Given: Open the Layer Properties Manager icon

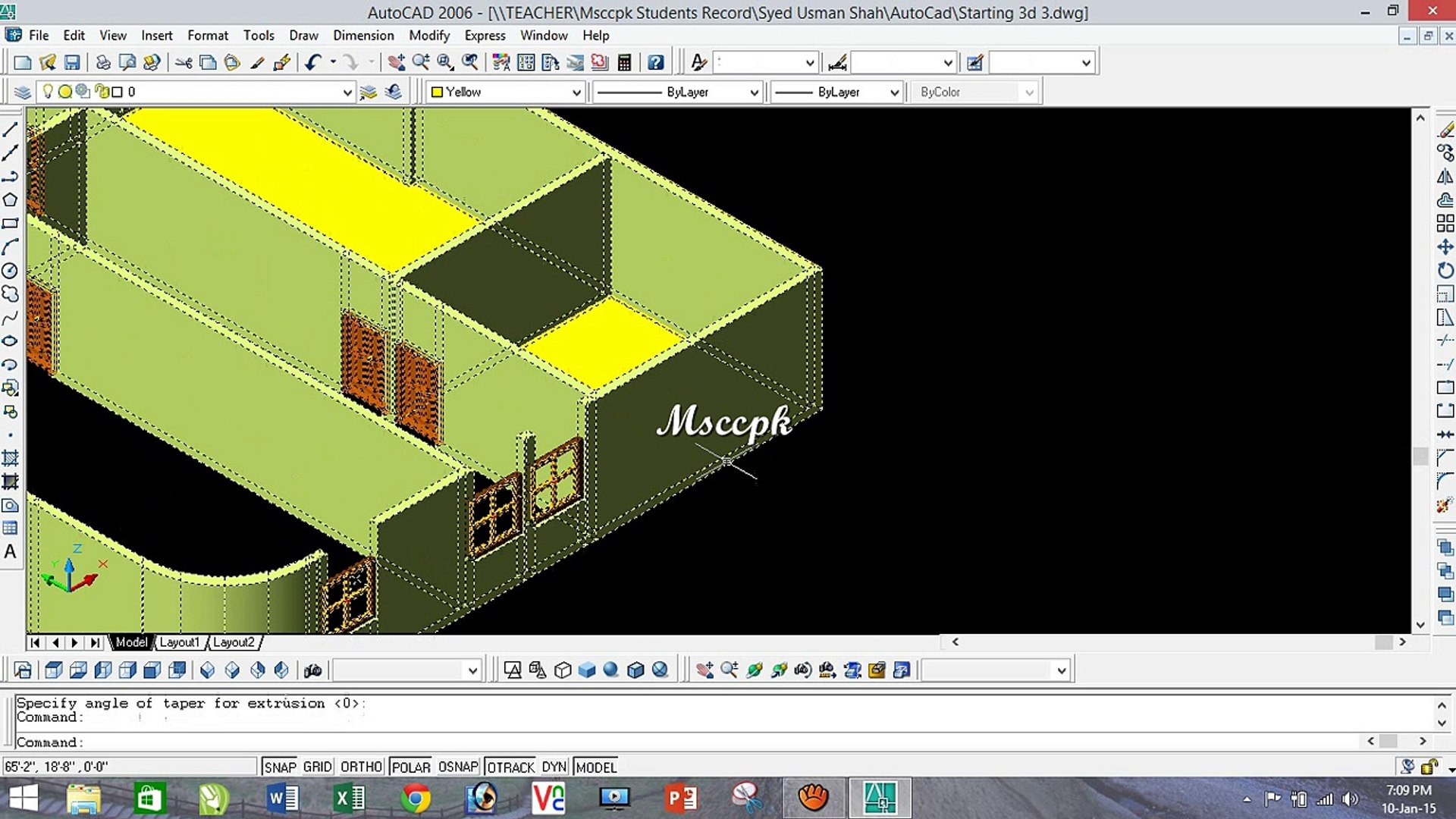Looking at the screenshot, I should point(23,92).
